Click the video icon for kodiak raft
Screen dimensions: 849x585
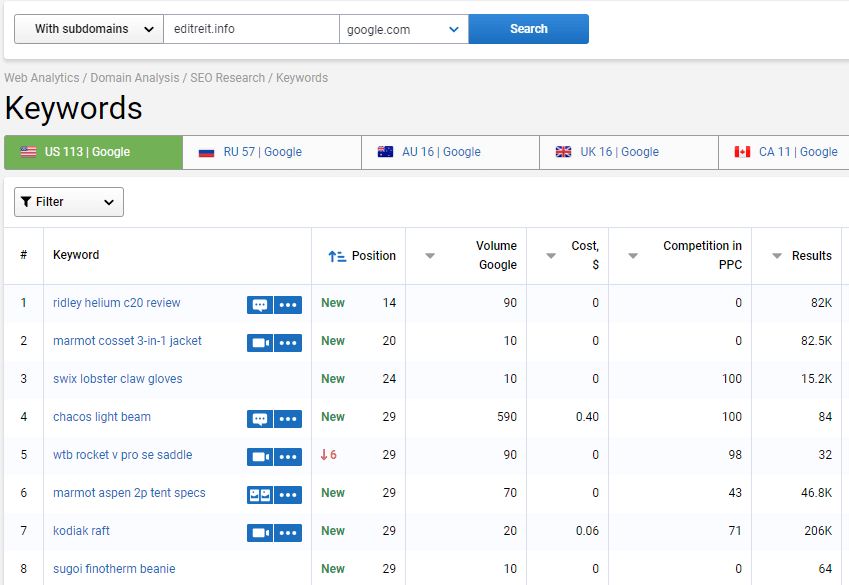point(260,532)
